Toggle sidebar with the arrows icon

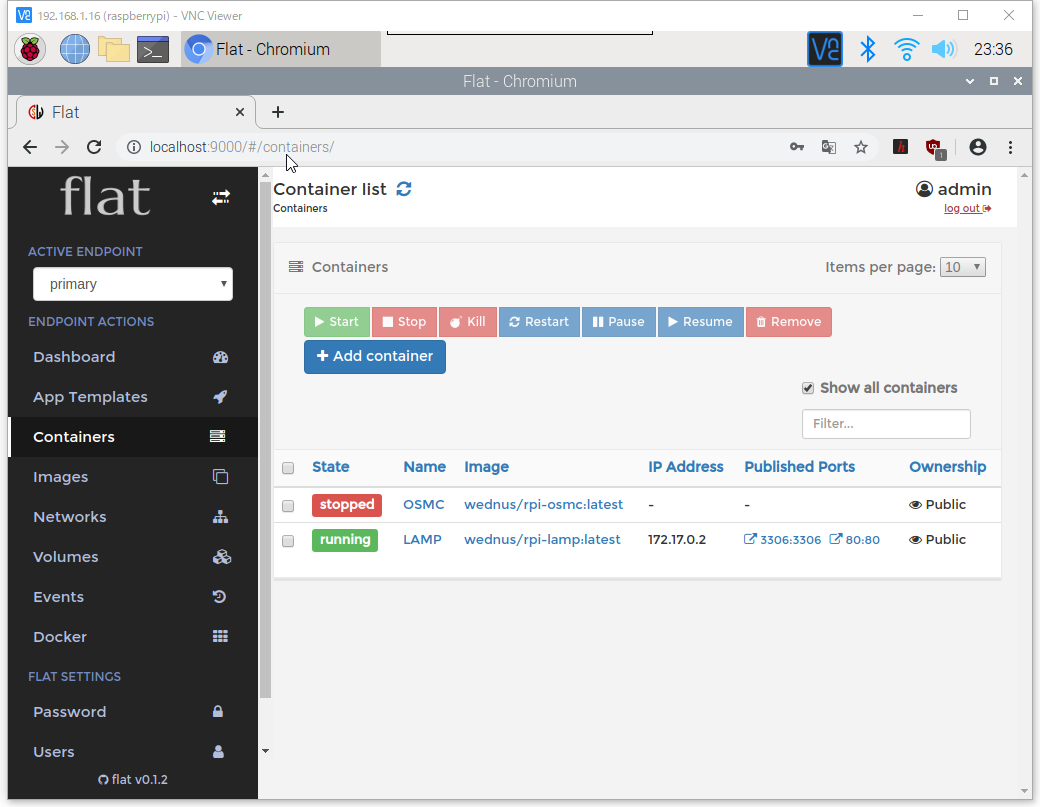221,198
